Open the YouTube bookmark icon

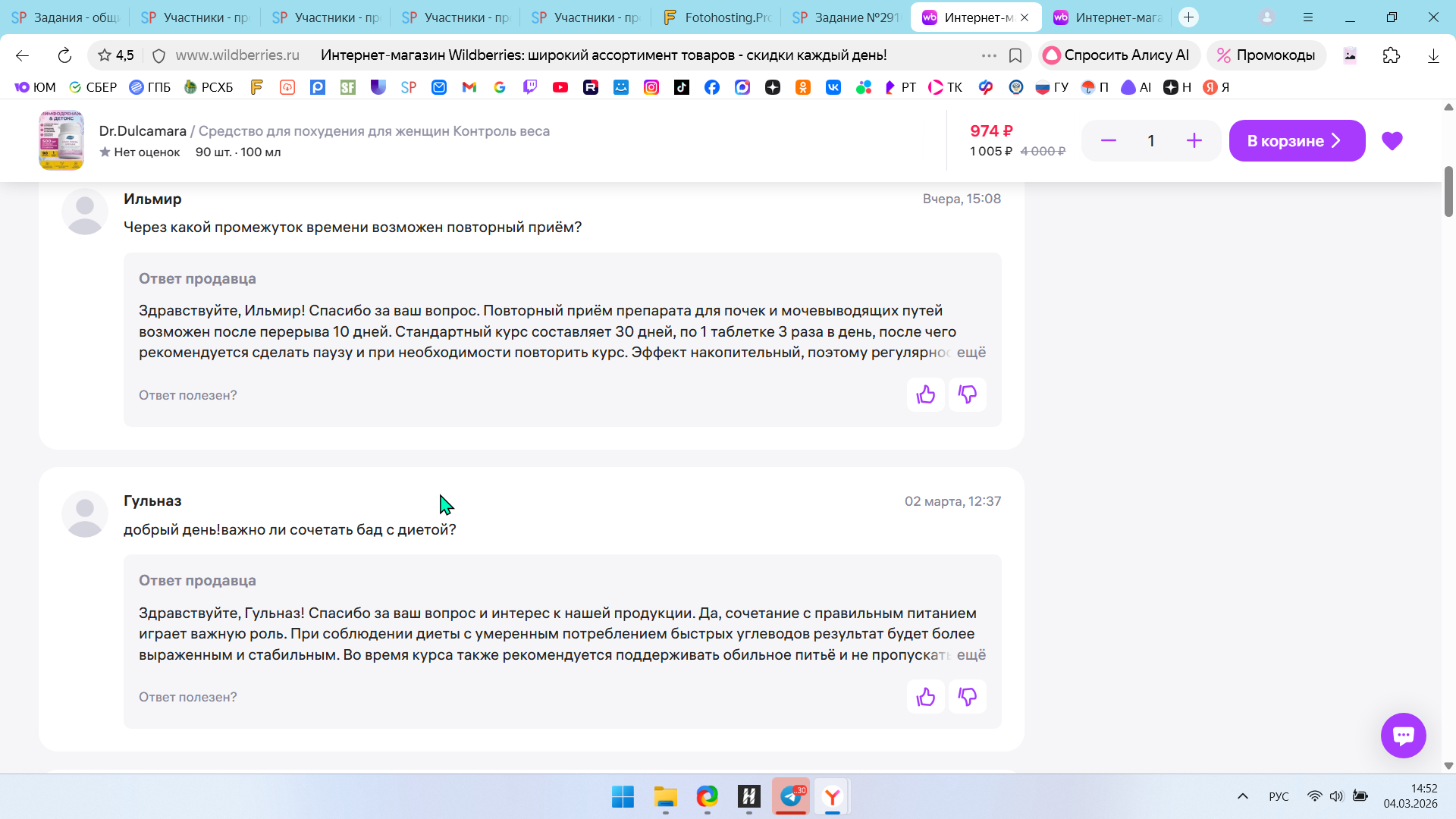560,87
